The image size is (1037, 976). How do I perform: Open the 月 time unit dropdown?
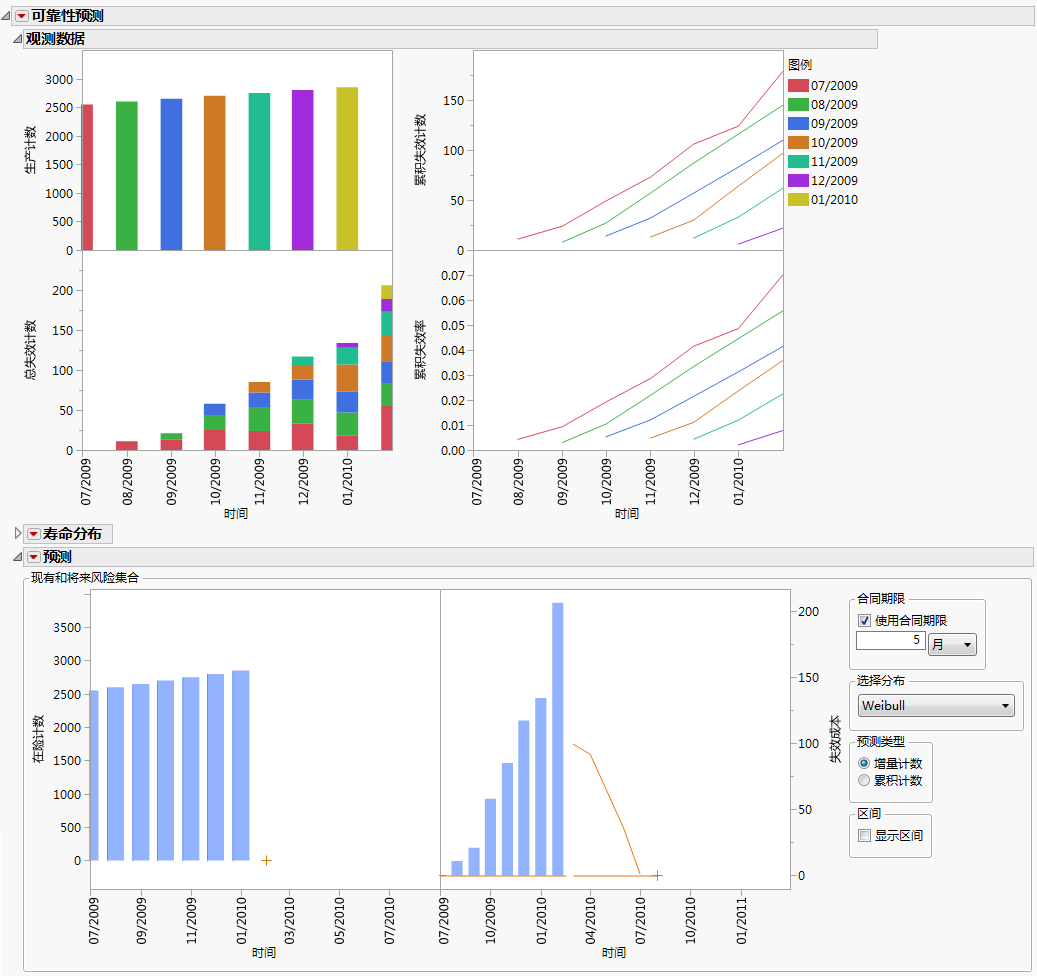click(x=952, y=644)
